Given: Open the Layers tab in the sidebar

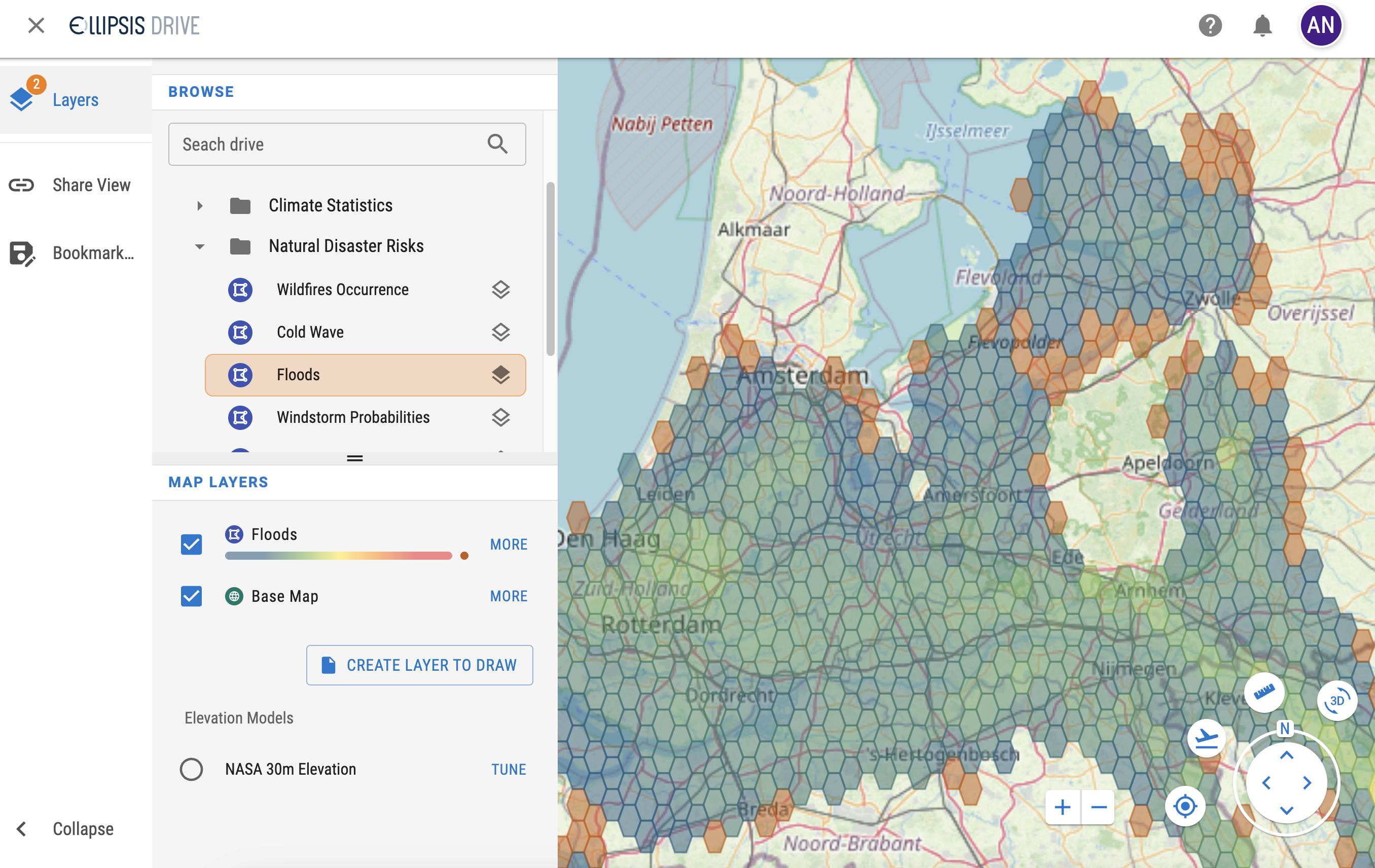Looking at the screenshot, I should [x=76, y=99].
